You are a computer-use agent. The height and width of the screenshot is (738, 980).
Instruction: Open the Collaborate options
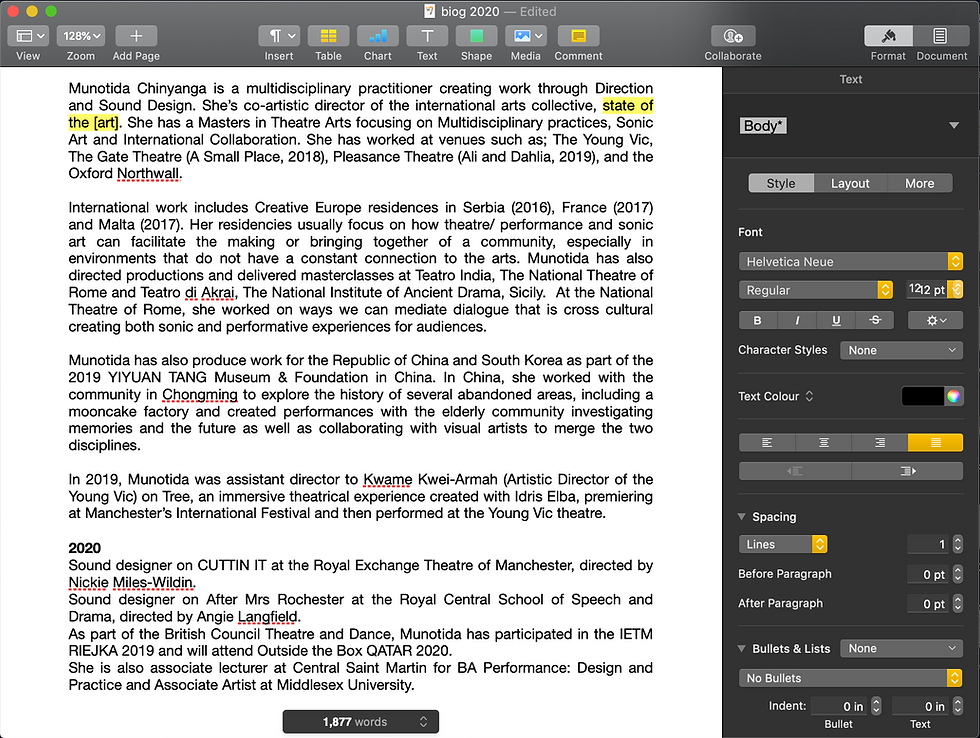(732, 36)
